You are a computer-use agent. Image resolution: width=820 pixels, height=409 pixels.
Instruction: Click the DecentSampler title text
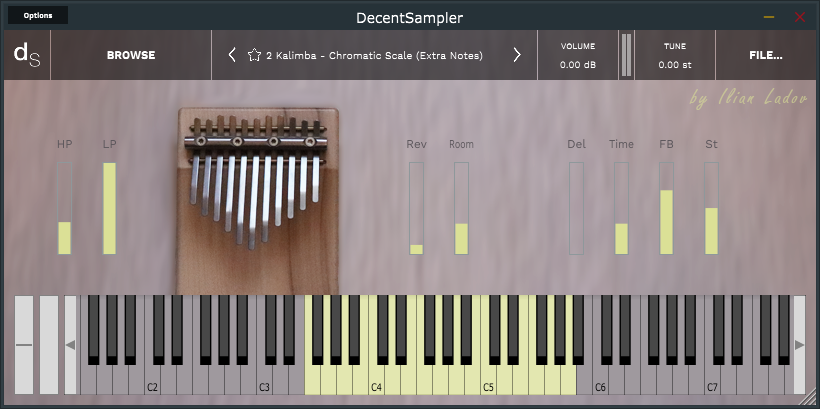409,18
